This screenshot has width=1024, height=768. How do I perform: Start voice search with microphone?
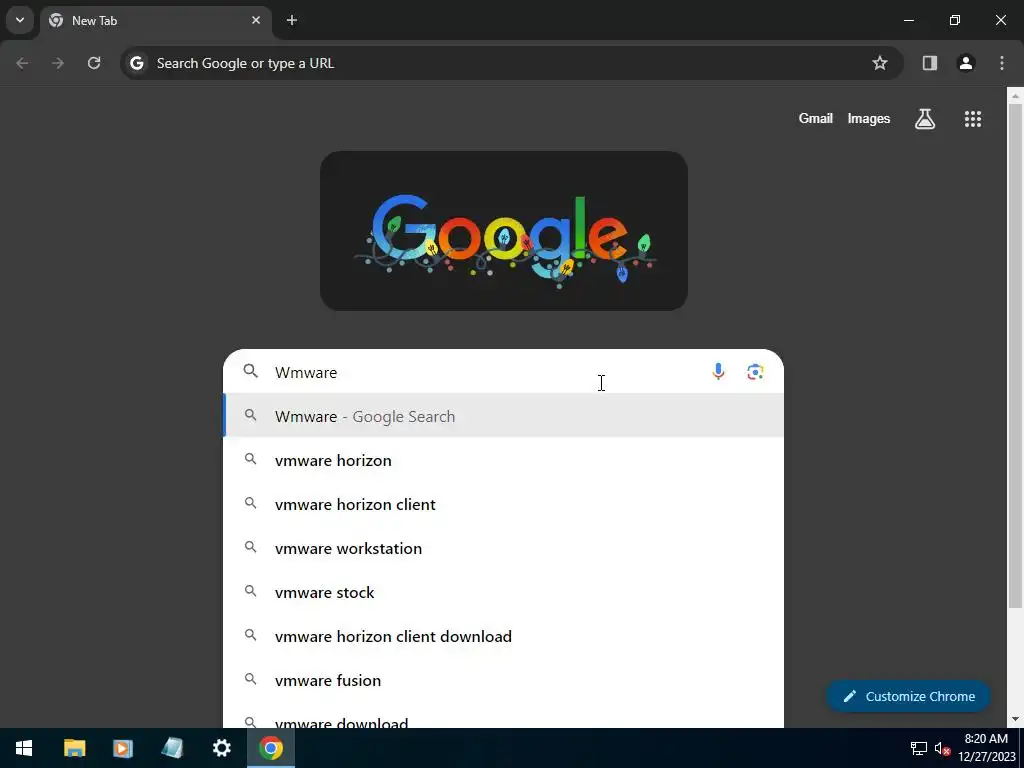point(718,372)
